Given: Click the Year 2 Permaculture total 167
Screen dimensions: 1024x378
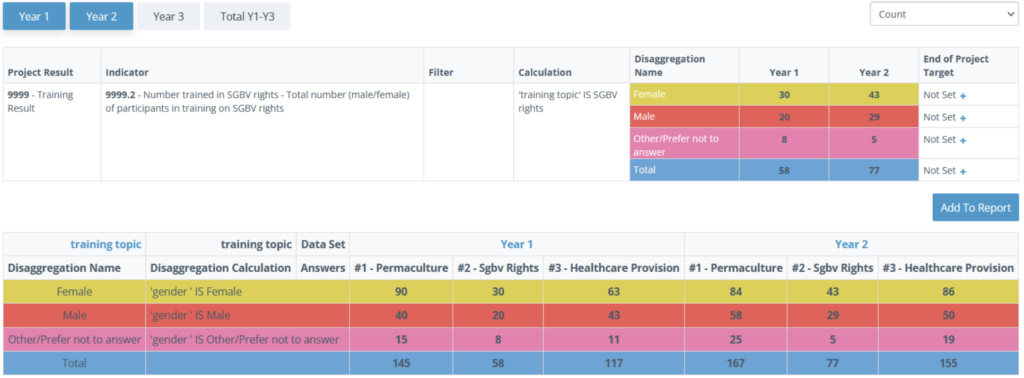Looking at the screenshot, I should 735,363.
